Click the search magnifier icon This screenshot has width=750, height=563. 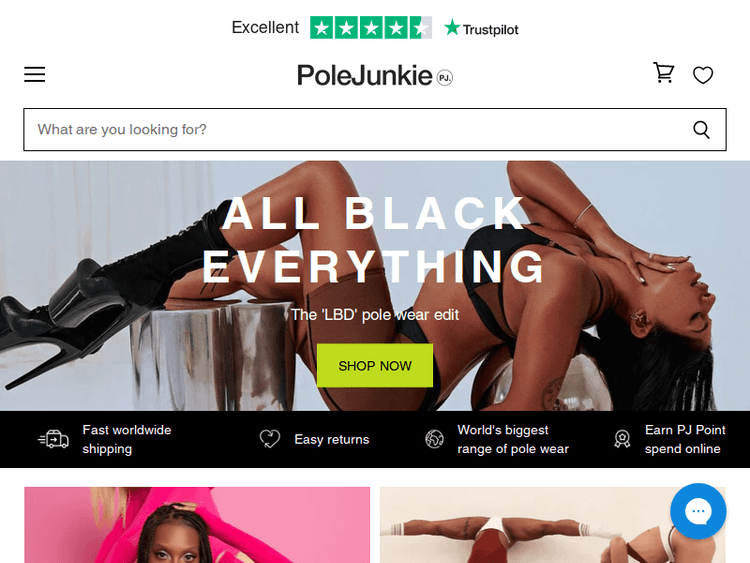pos(701,130)
